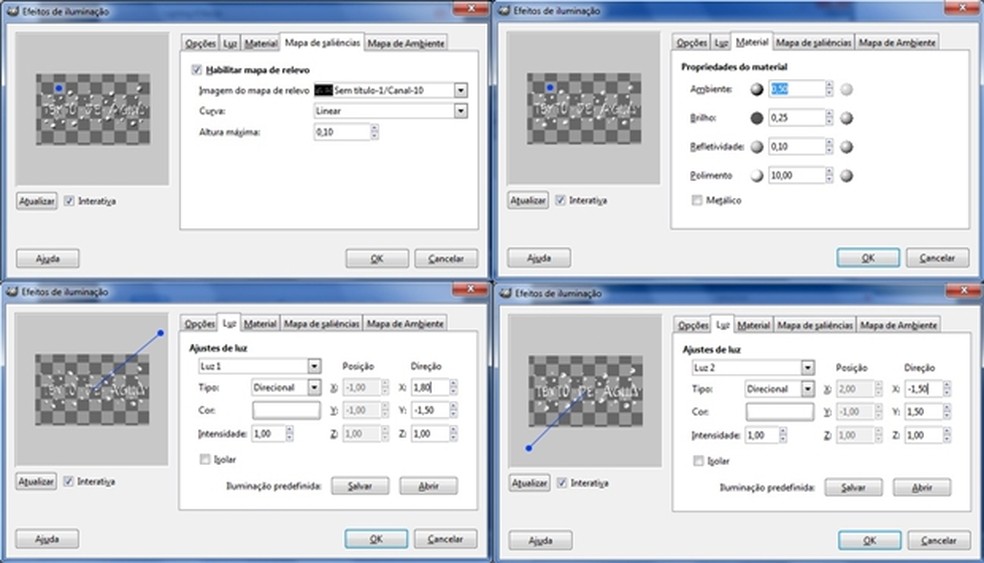
Task: Toggle Isolar checkbox in Luz 2 window
Action: 698,461
